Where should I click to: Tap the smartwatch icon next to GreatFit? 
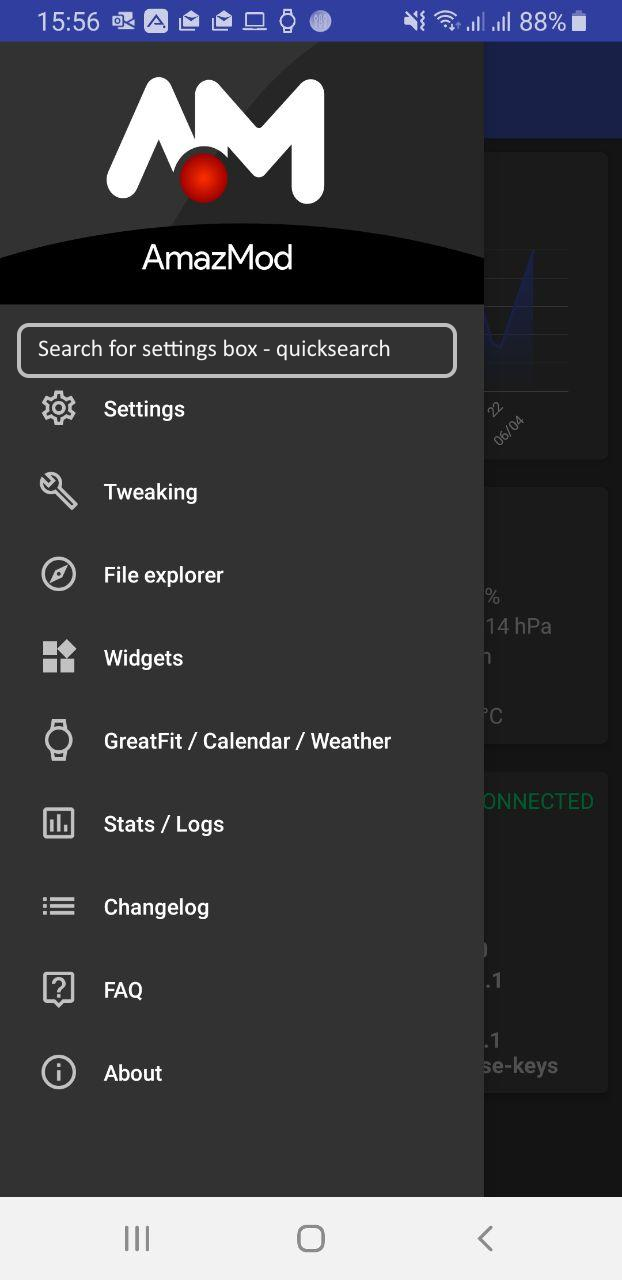coord(58,740)
